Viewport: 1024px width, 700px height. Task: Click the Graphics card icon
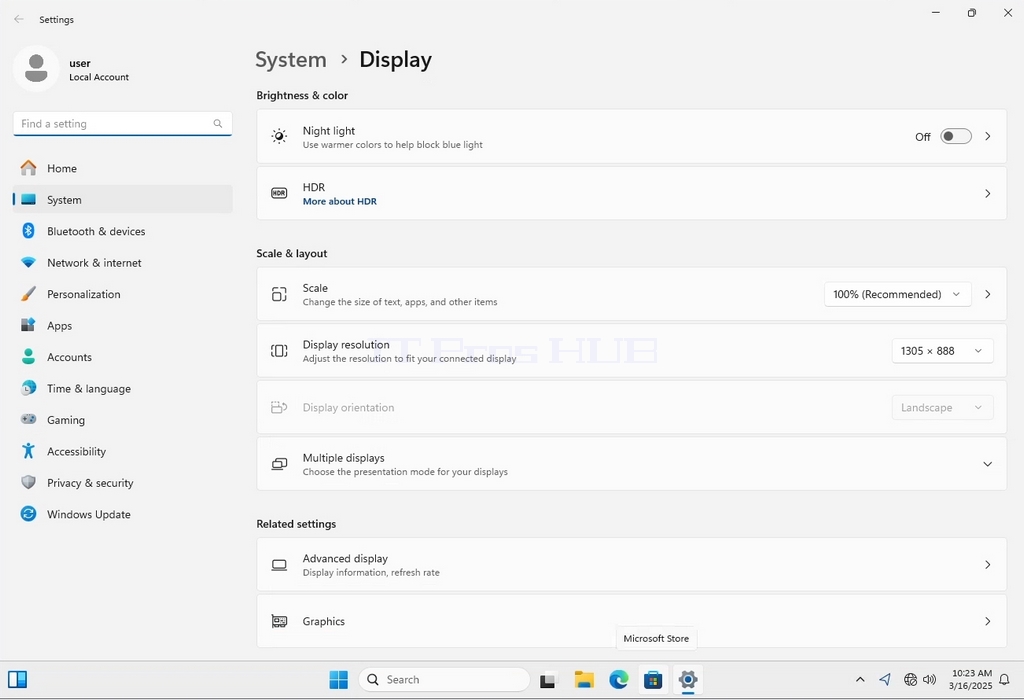click(279, 621)
